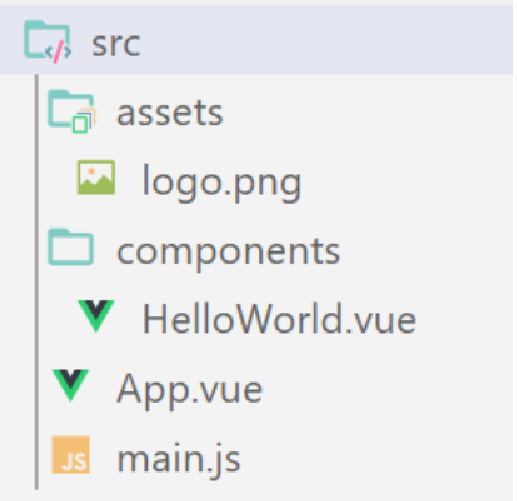Click empty space right of components row
This screenshot has width=517, height=501.
[x=427, y=251]
